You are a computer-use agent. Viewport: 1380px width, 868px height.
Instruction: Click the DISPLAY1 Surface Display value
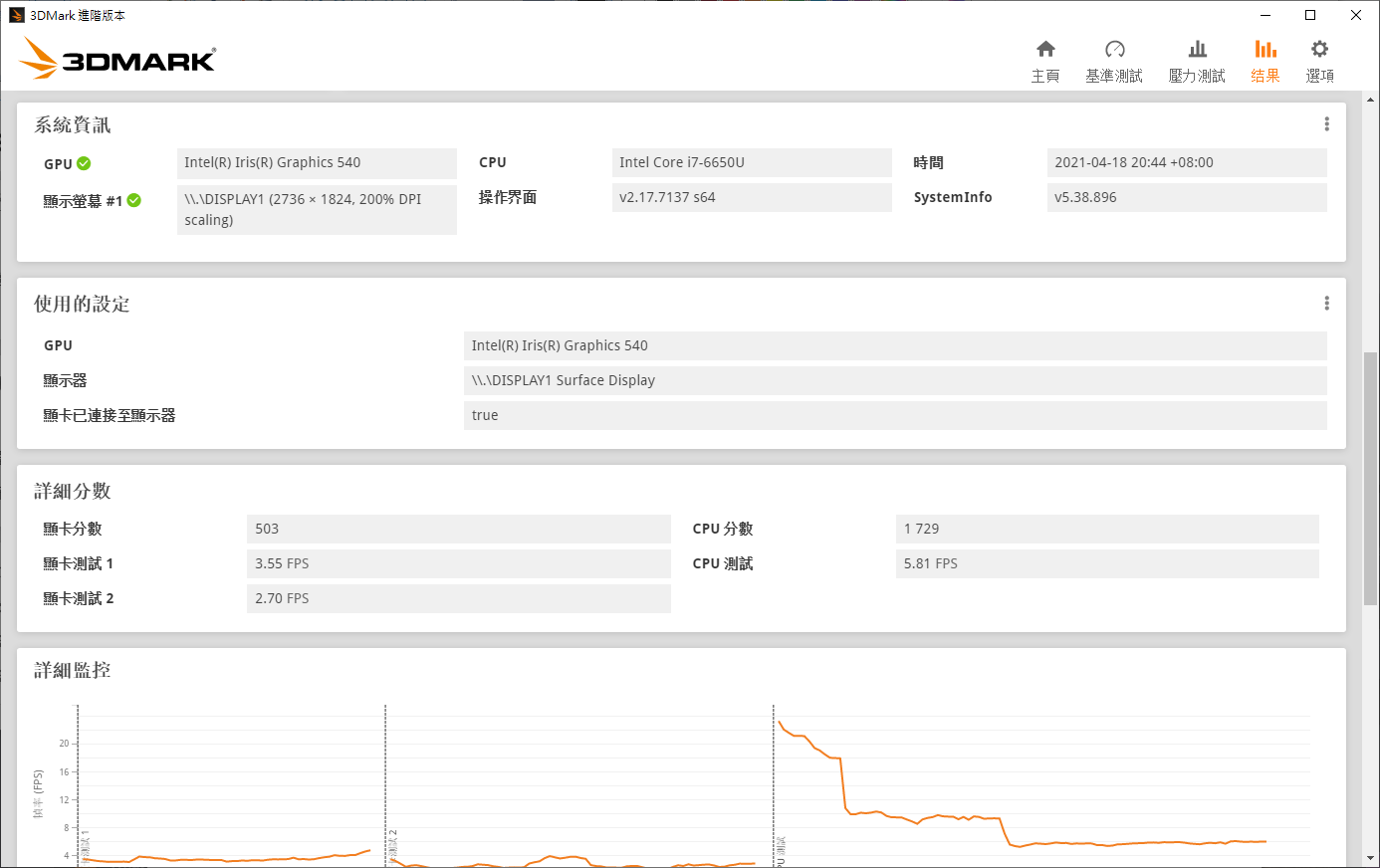895,380
